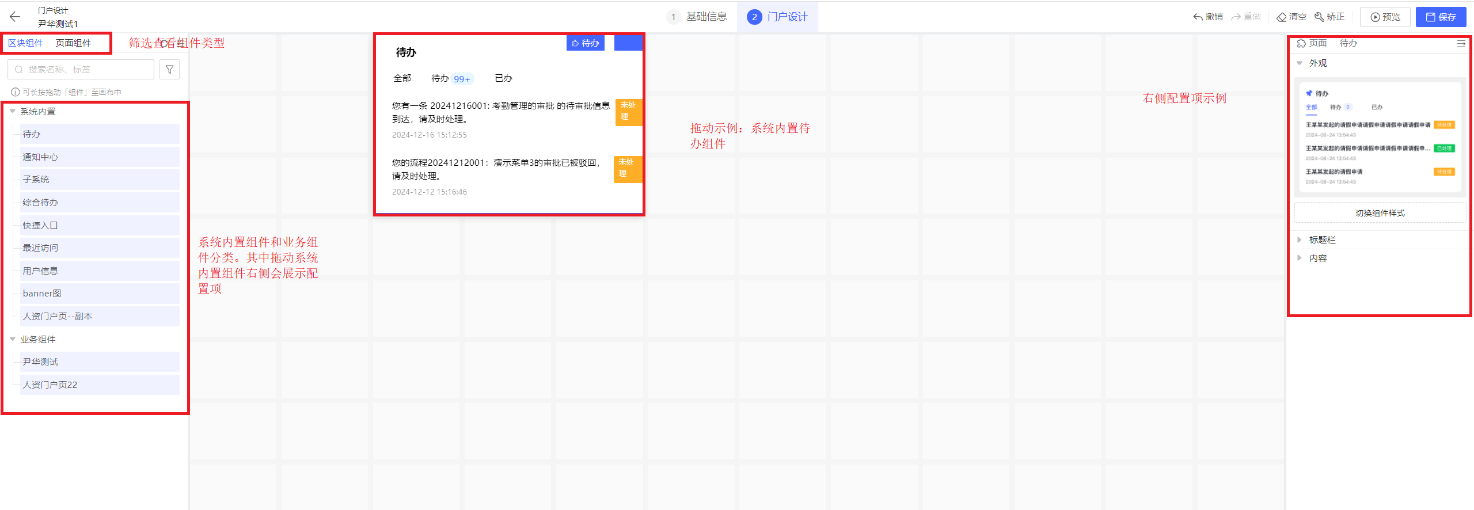Image resolution: width=1474 pixels, height=510 pixels.
Task: Select the 已办 tab in the canvas widget
Action: click(x=504, y=78)
